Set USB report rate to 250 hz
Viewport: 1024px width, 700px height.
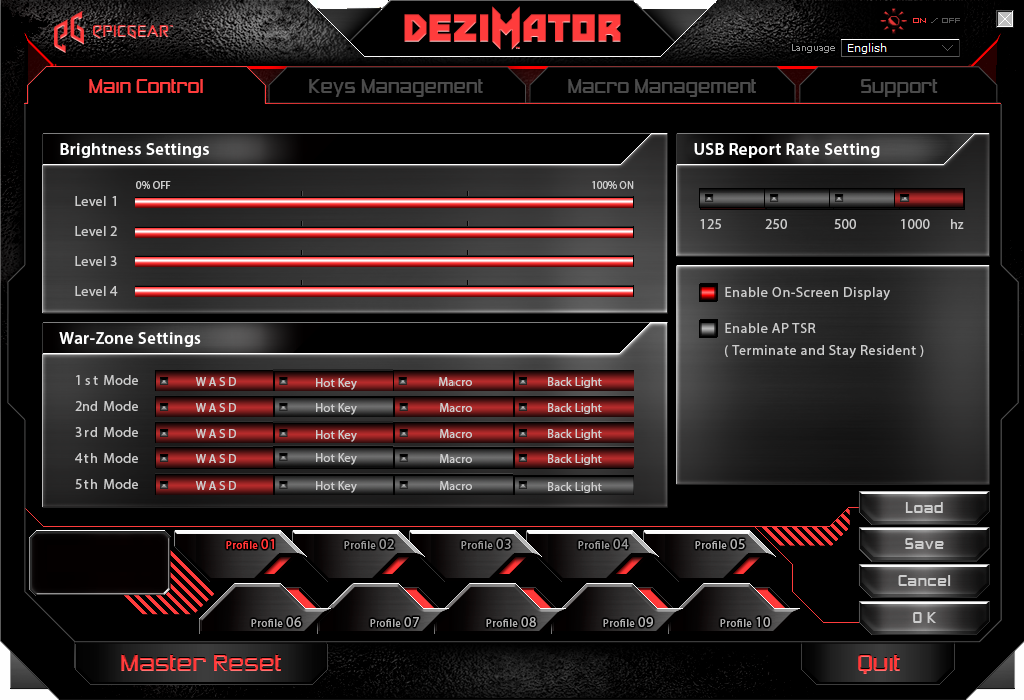pyautogui.click(x=797, y=199)
